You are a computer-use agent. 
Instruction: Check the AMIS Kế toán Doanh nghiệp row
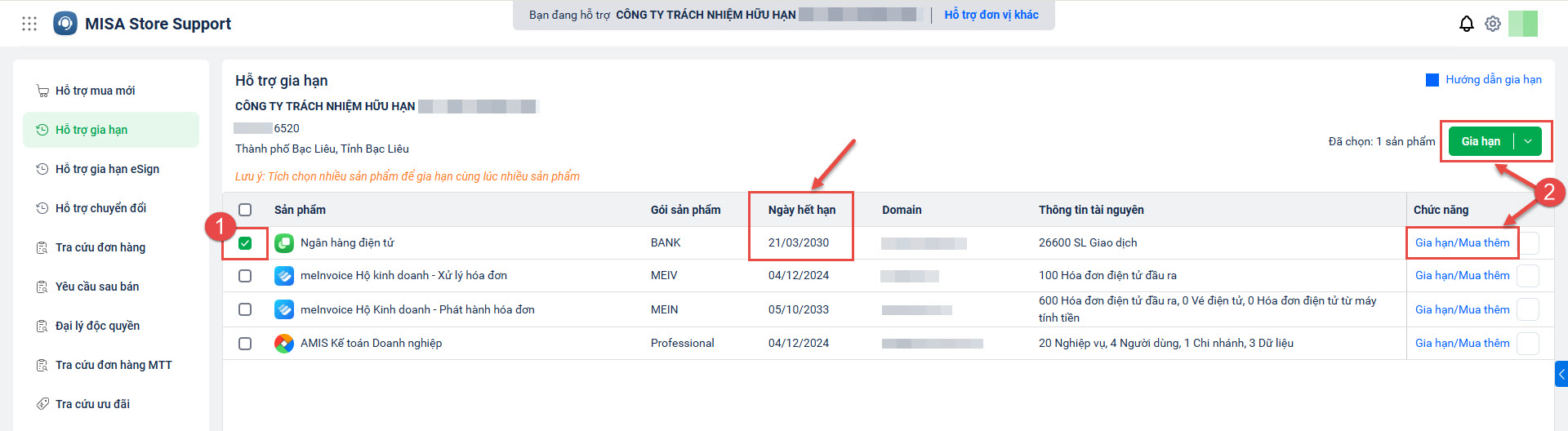[245, 344]
